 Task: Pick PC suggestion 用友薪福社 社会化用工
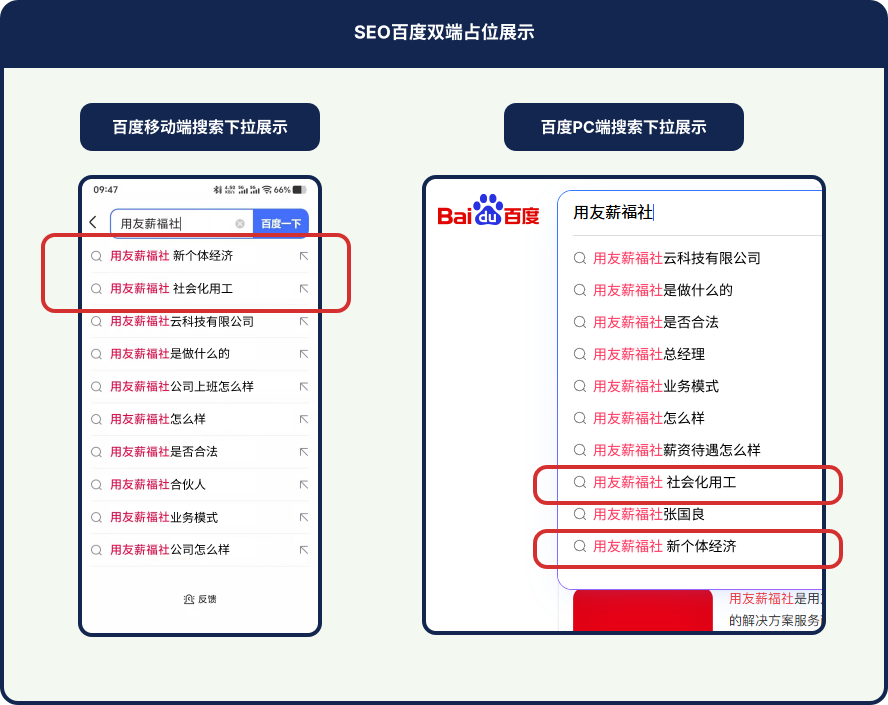(664, 482)
